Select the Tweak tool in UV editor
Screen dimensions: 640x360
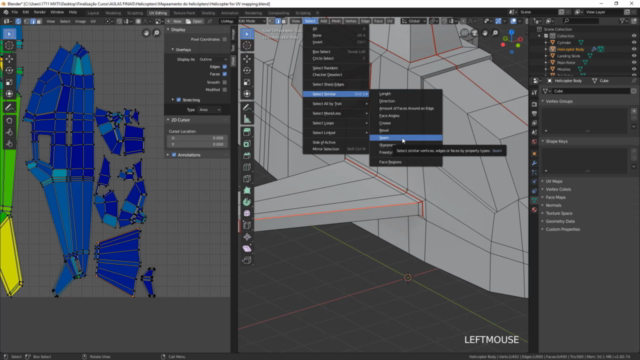pyautogui.click(x=9, y=34)
